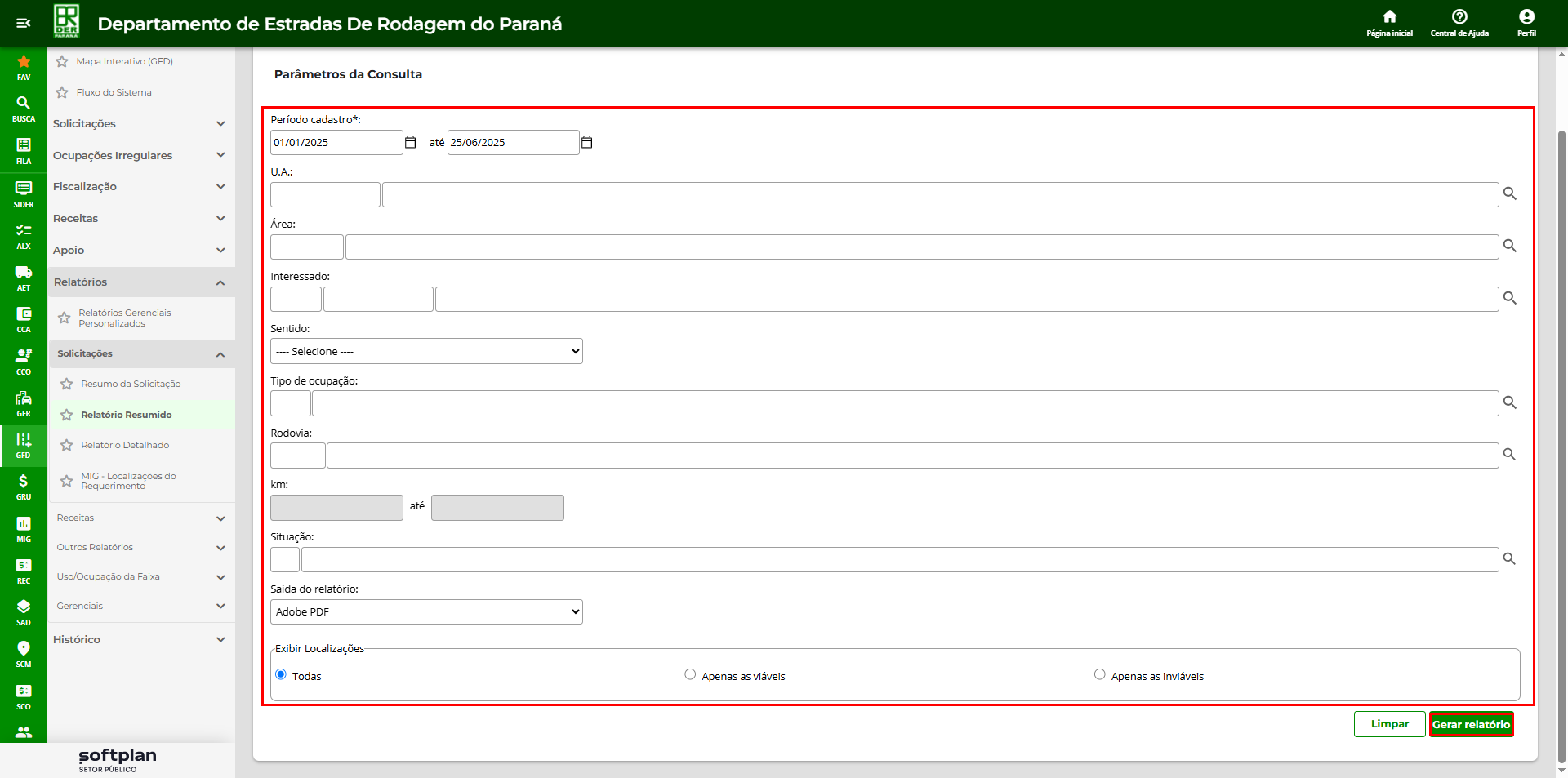Choose Apenas as inviáveis radio option

[x=1099, y=674]
